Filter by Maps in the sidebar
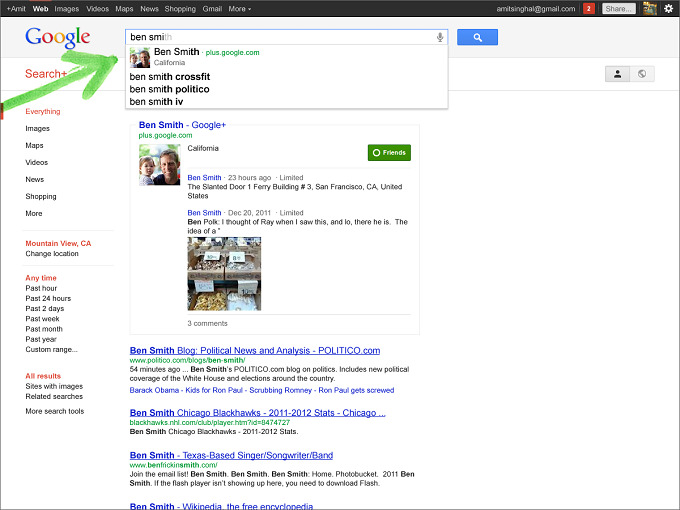Viewport: 680px width, 510px height. [x=34, y=145]
